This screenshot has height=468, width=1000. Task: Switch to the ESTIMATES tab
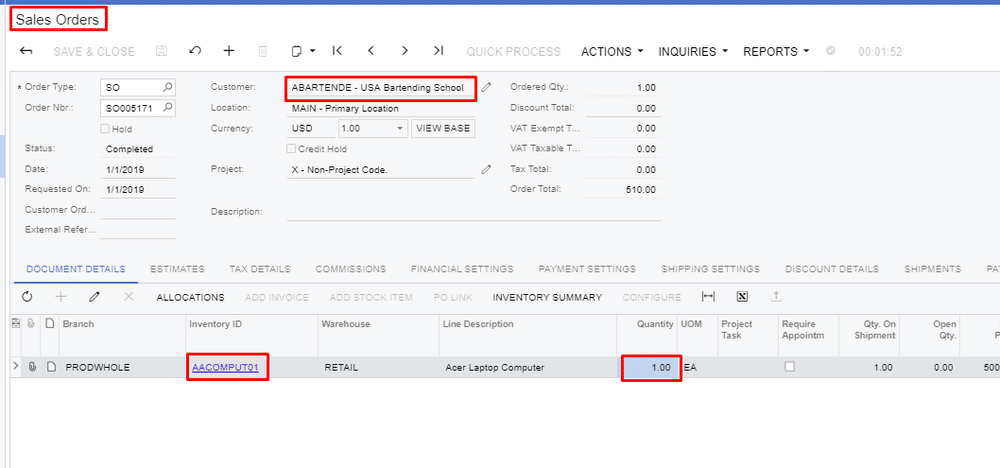(x=177, y=269)
